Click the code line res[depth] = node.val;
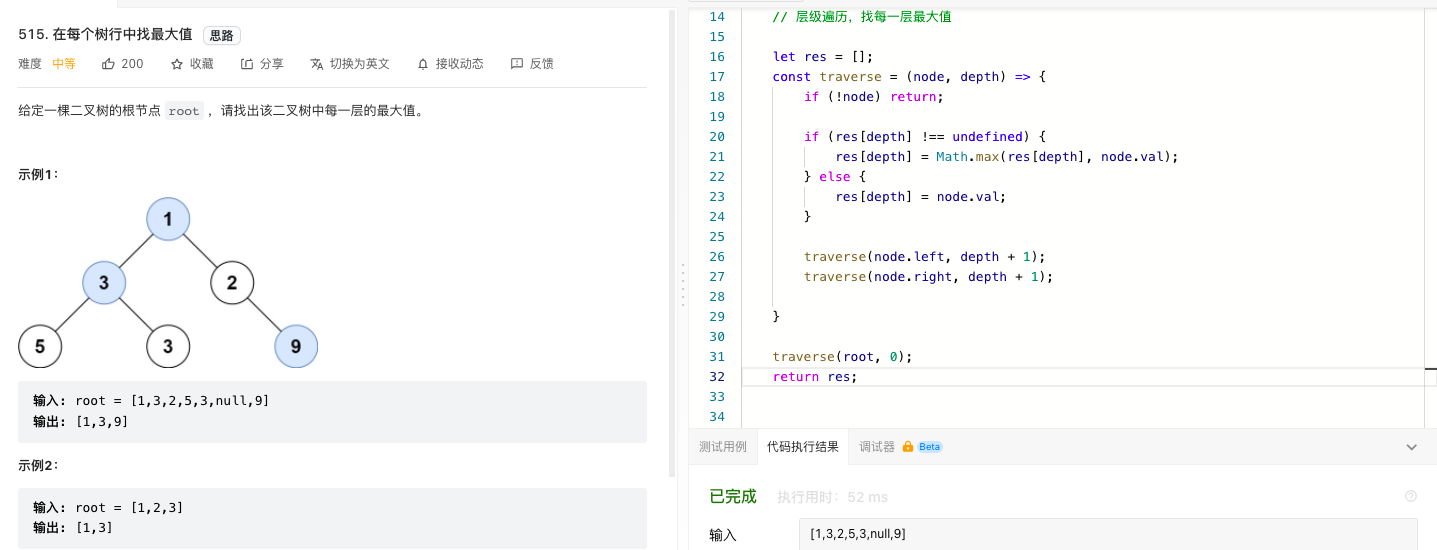The width and height of the screenshot is (1437, 550). (920, 197)
